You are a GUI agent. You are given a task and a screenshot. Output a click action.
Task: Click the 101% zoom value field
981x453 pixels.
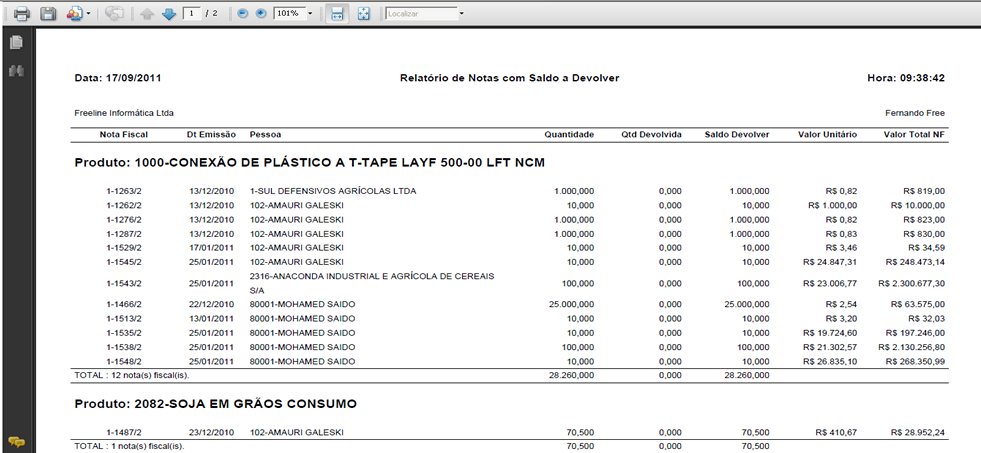pyautogui.click(x=287, y=14)
